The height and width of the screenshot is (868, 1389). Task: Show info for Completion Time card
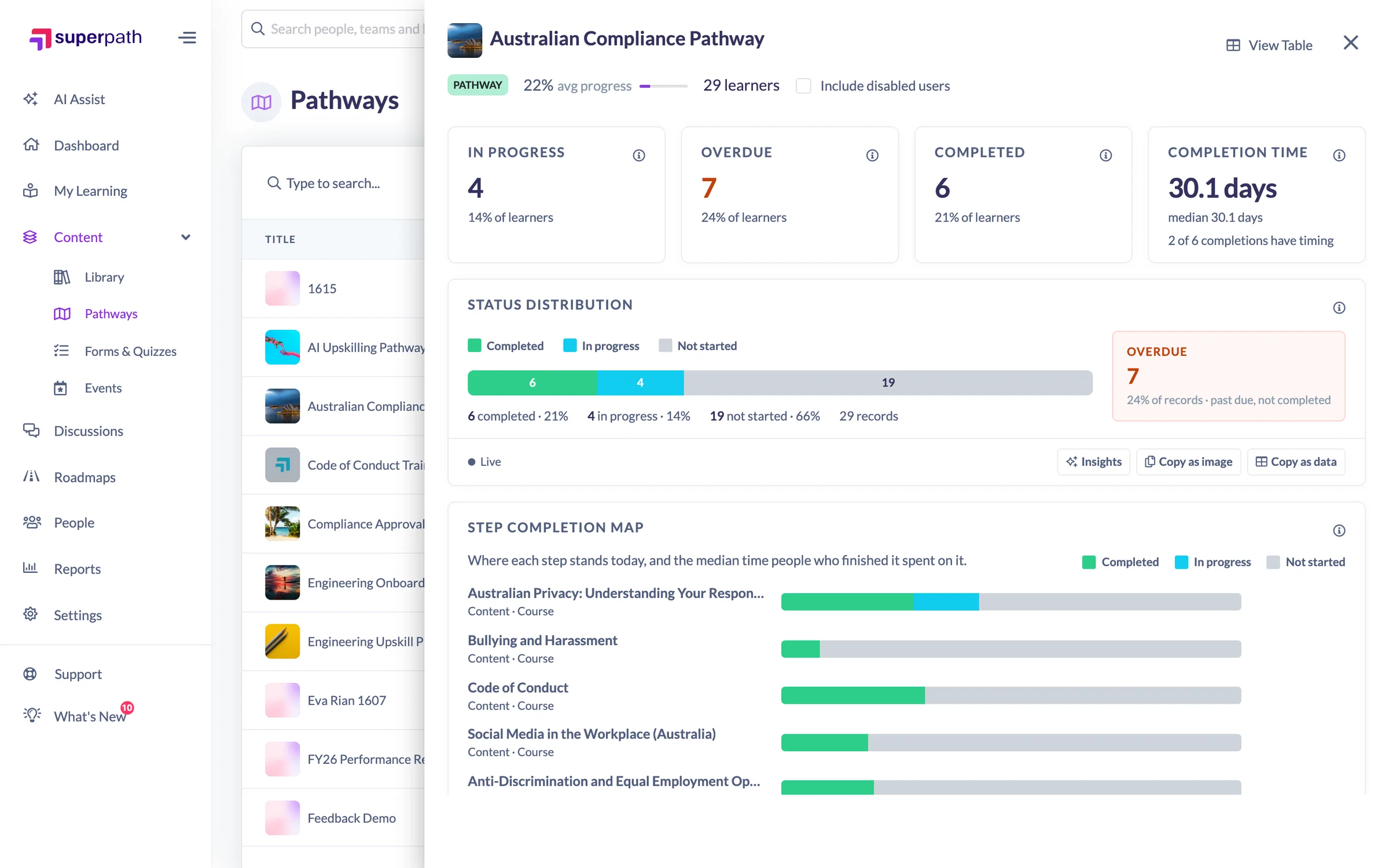pos(1339,155)
